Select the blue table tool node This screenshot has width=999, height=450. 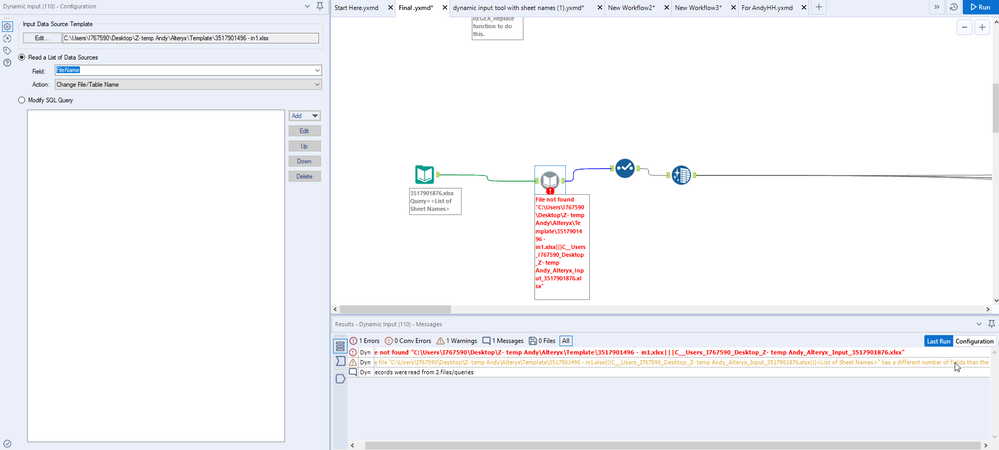(x=681, y=175)
